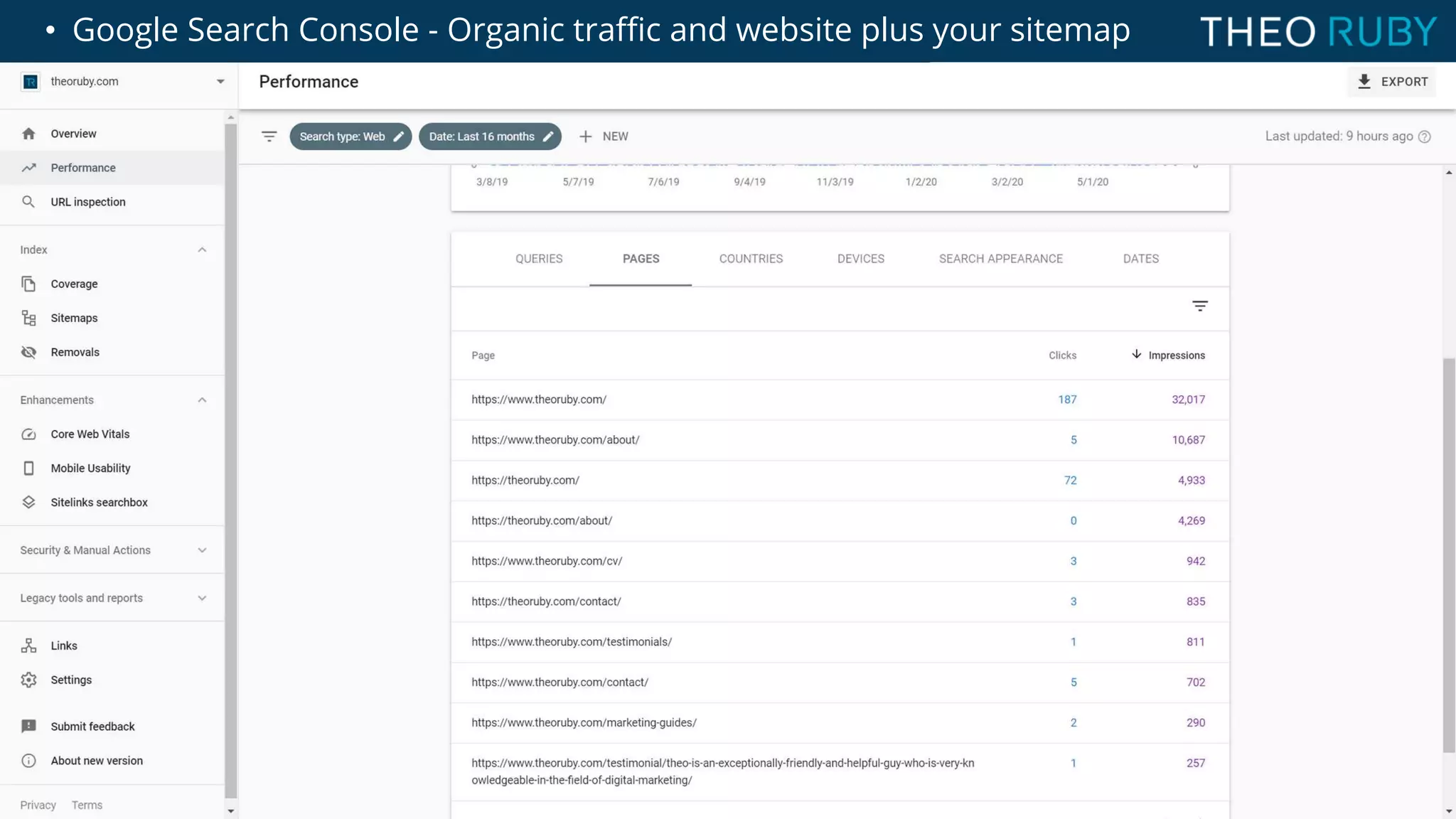This screenshot has height=819, width=1456.
Task: Expand Security & Manual Actions section
Action: [x=202, y=550]
